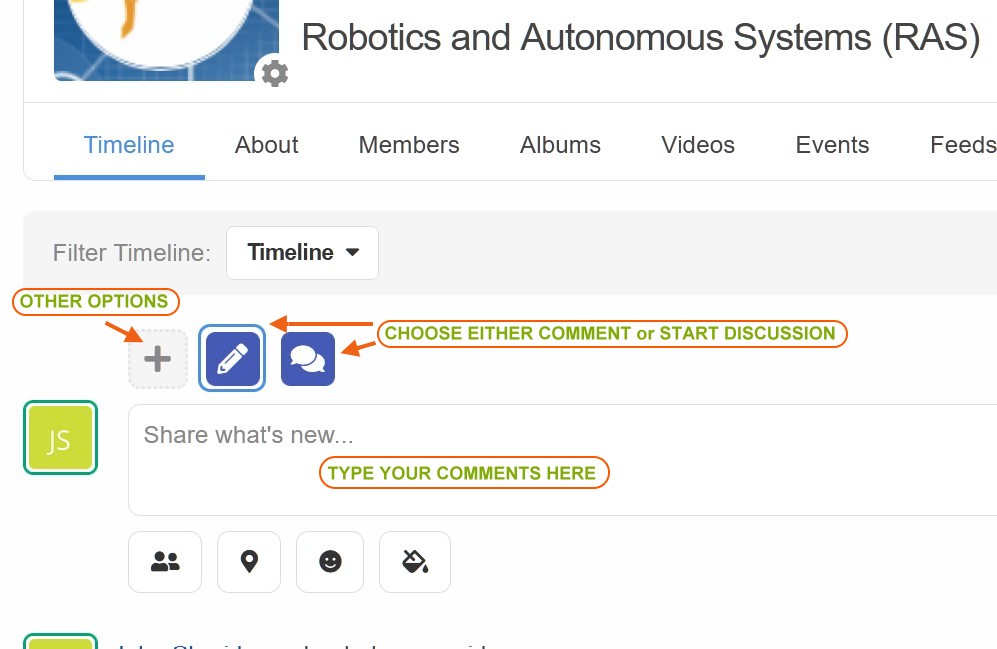Go to the Members tab
The image size is (997, 649).
(409, 145)
